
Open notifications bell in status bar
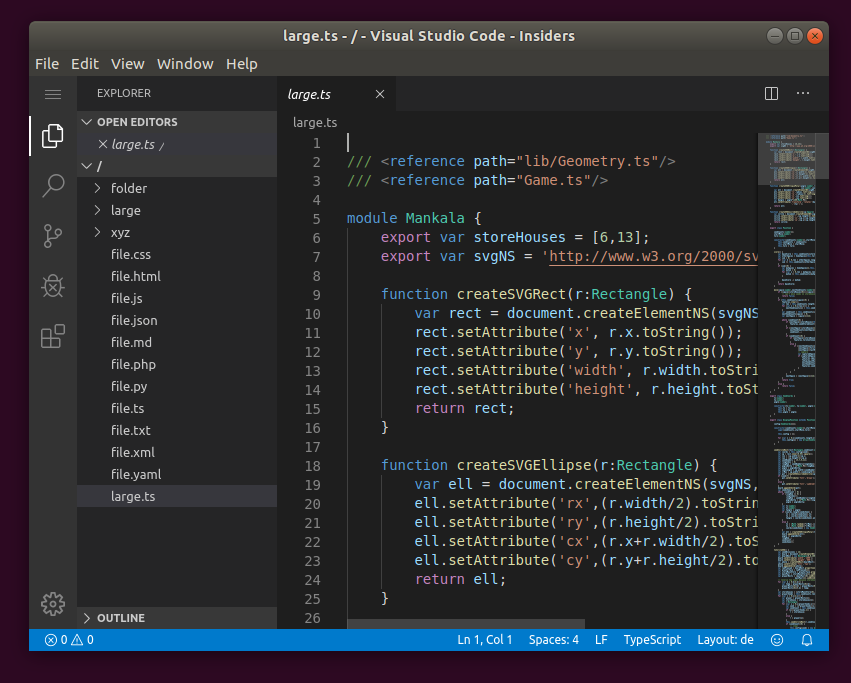(807, 640)
